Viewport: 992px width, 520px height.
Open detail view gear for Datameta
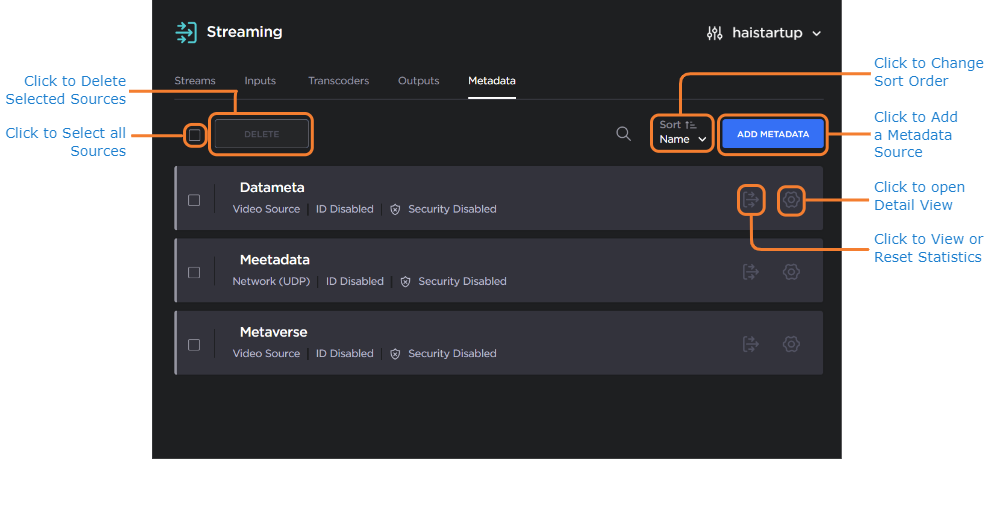(x=791, y=200)
